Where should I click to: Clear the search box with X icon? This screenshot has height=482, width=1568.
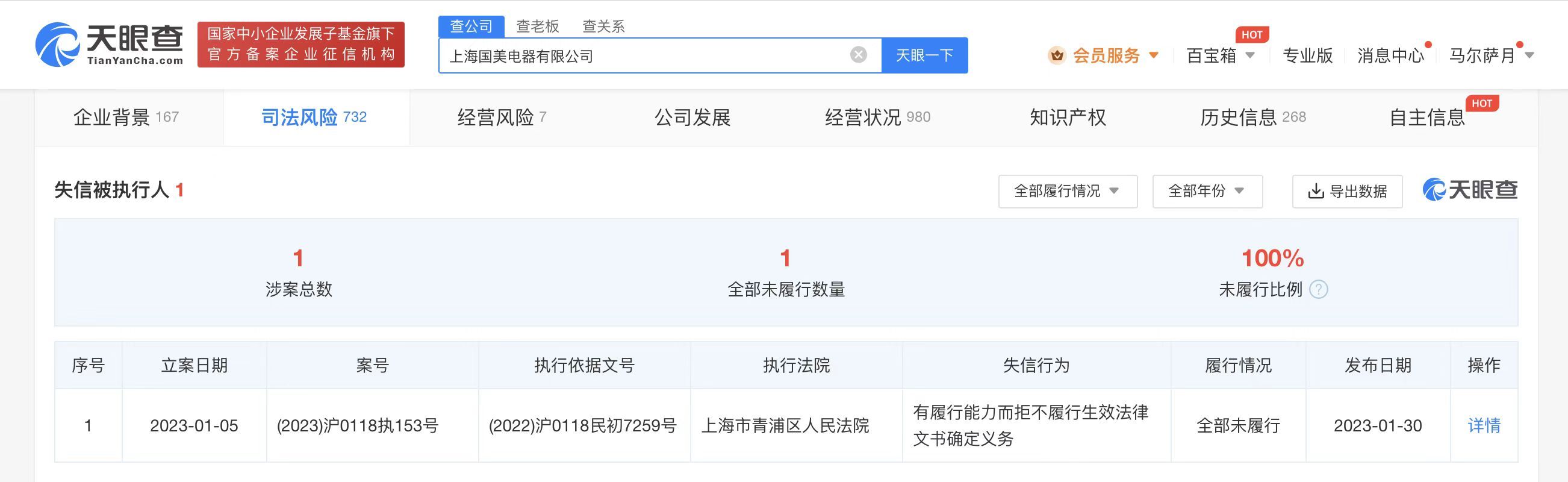pyautogui.click(x=858, y=55)
